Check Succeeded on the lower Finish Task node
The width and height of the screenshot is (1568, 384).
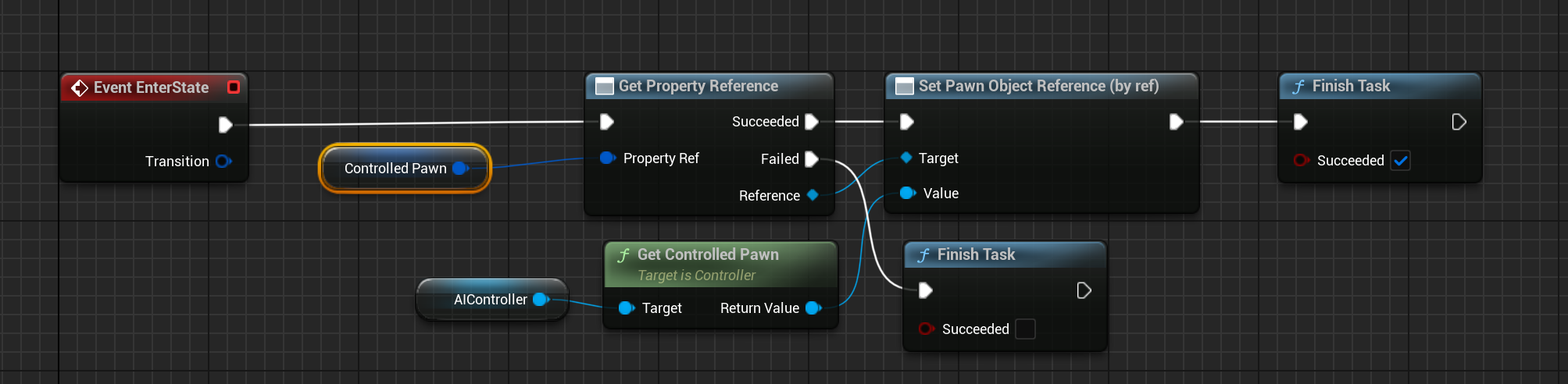[x=1025, y=329]
